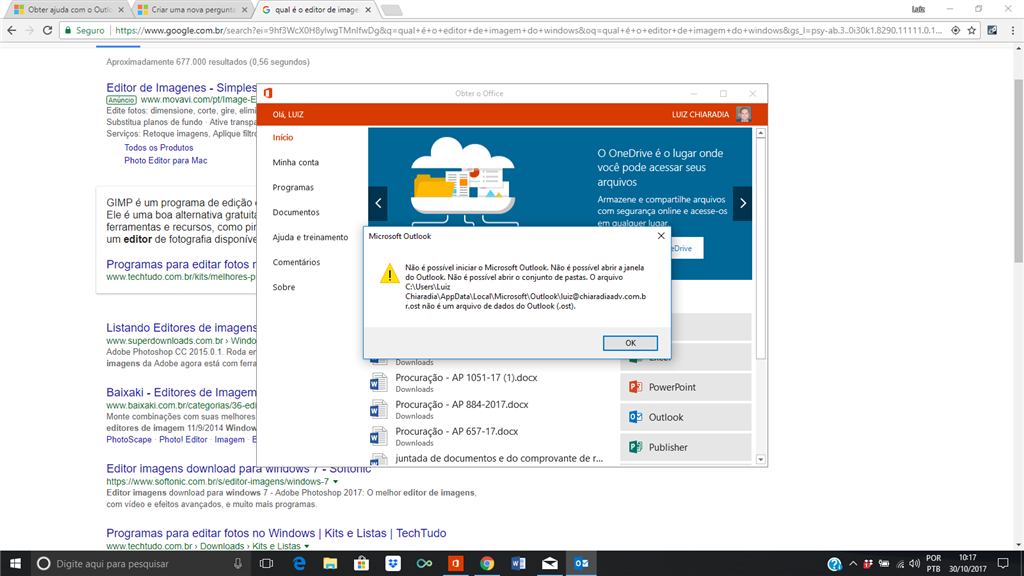1024x576 pixels.
Task: Switch to 'Criar uma nova pergunta' Chrome tab
Action: (192, 10)
